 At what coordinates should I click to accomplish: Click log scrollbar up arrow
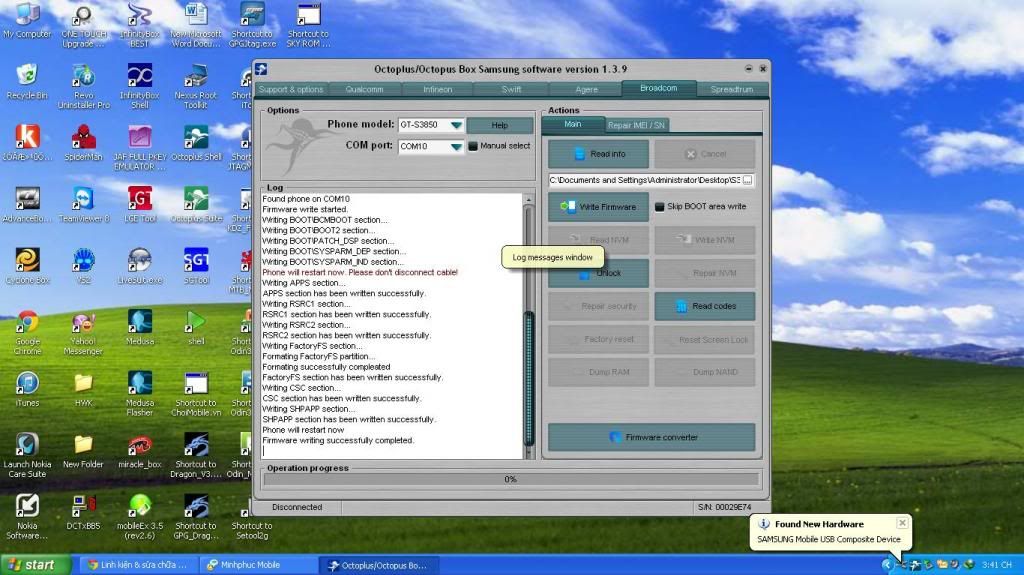click(x=529, y=199)
